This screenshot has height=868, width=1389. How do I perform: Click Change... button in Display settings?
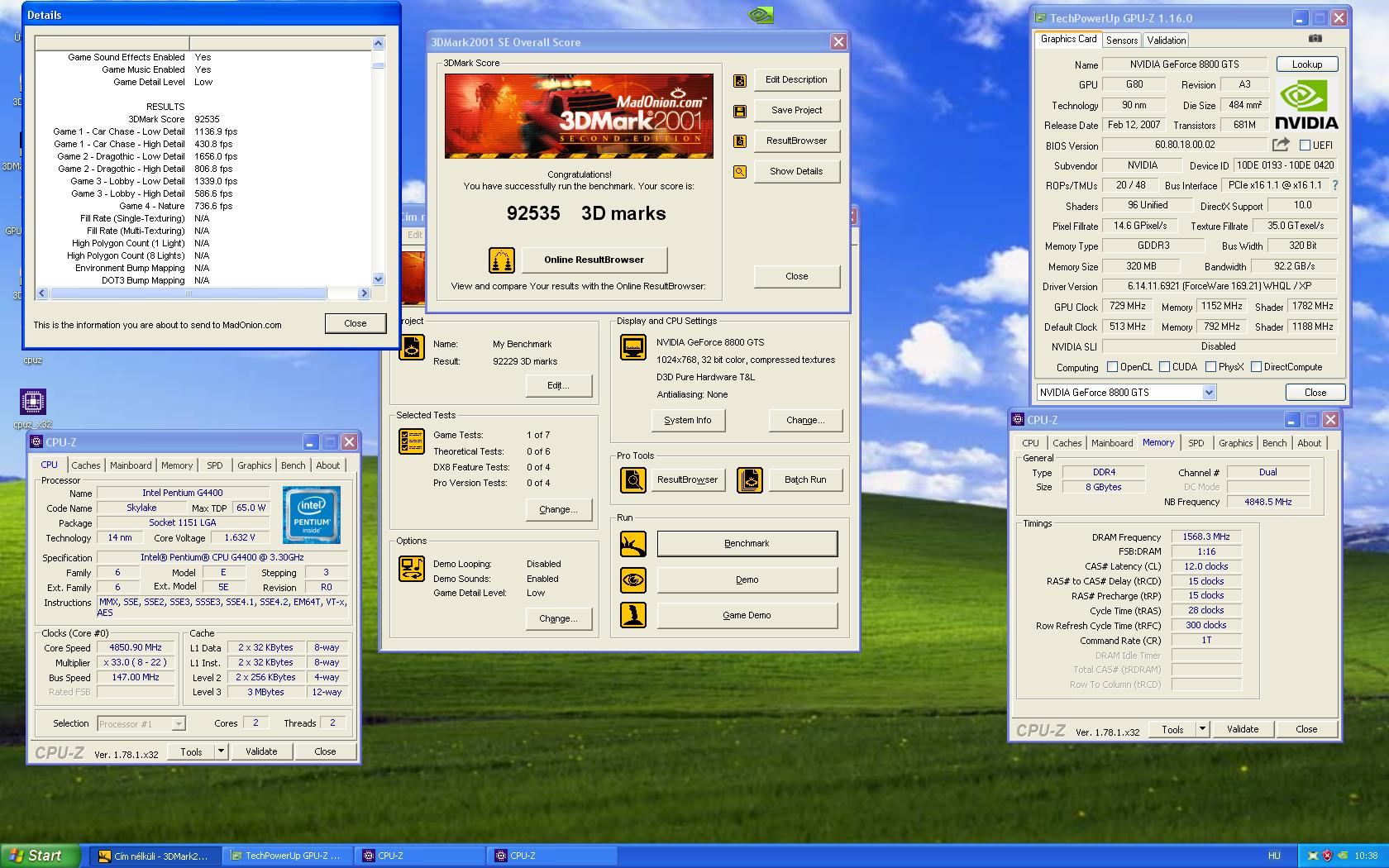(805, 420)
